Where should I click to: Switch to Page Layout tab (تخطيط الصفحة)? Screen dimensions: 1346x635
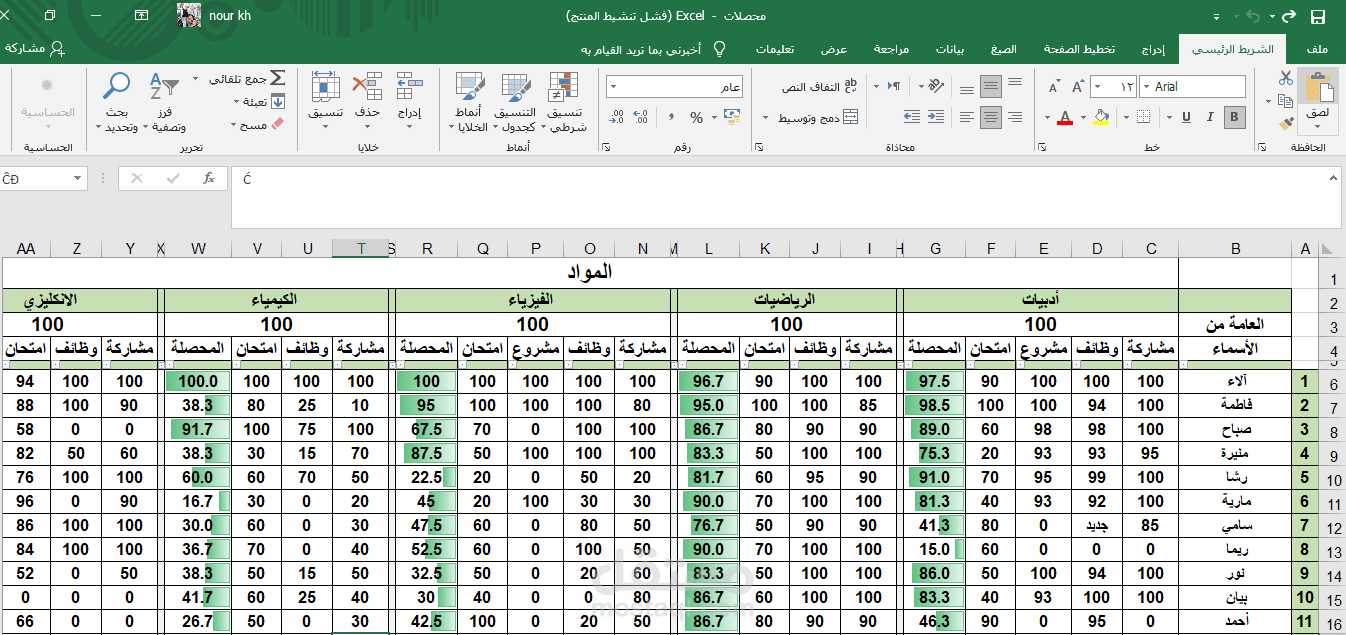click(x=1080, y=49)
